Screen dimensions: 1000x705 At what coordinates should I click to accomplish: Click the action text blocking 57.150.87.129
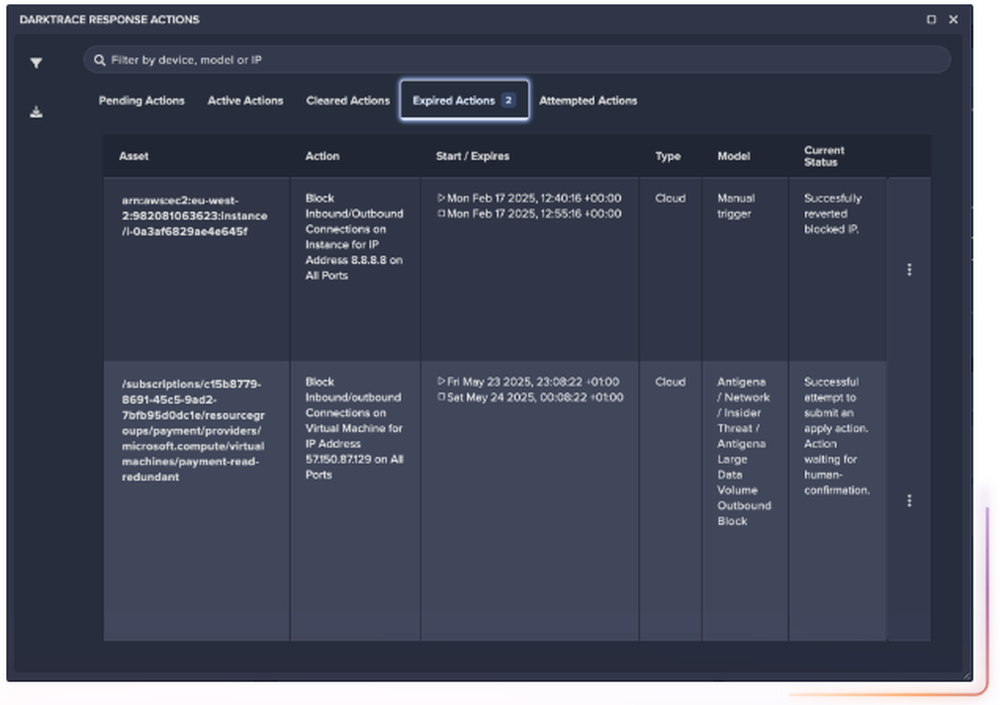[x=354, y=428]
